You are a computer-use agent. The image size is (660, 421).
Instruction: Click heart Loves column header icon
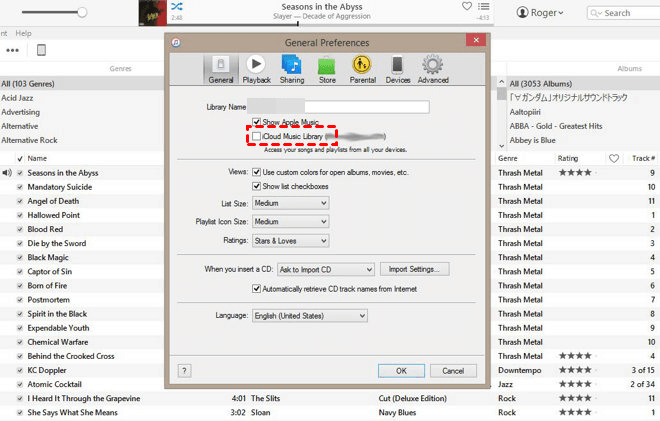[614, 158]
